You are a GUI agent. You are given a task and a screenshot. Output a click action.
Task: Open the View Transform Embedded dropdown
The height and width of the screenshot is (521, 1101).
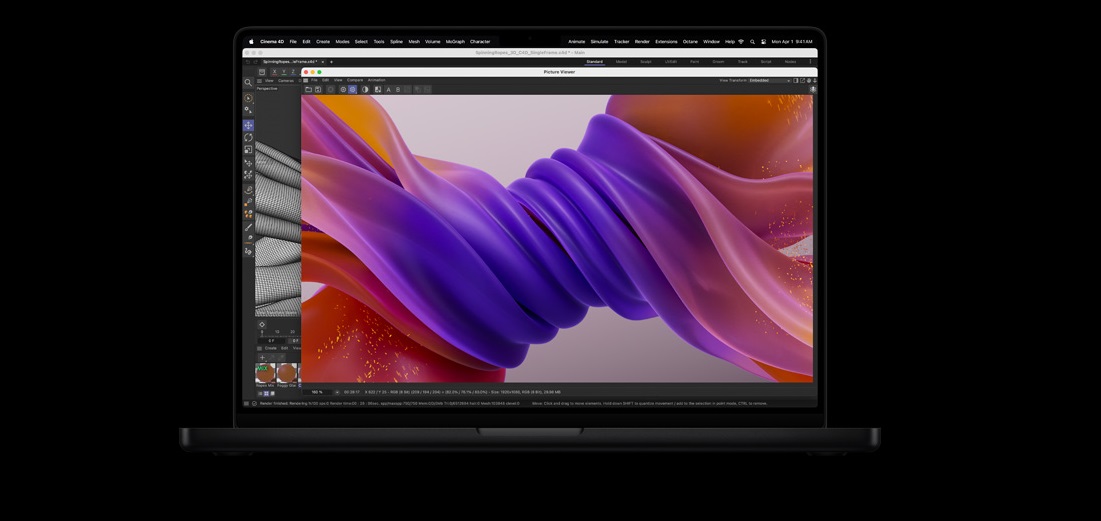click(x=770, y=80)
